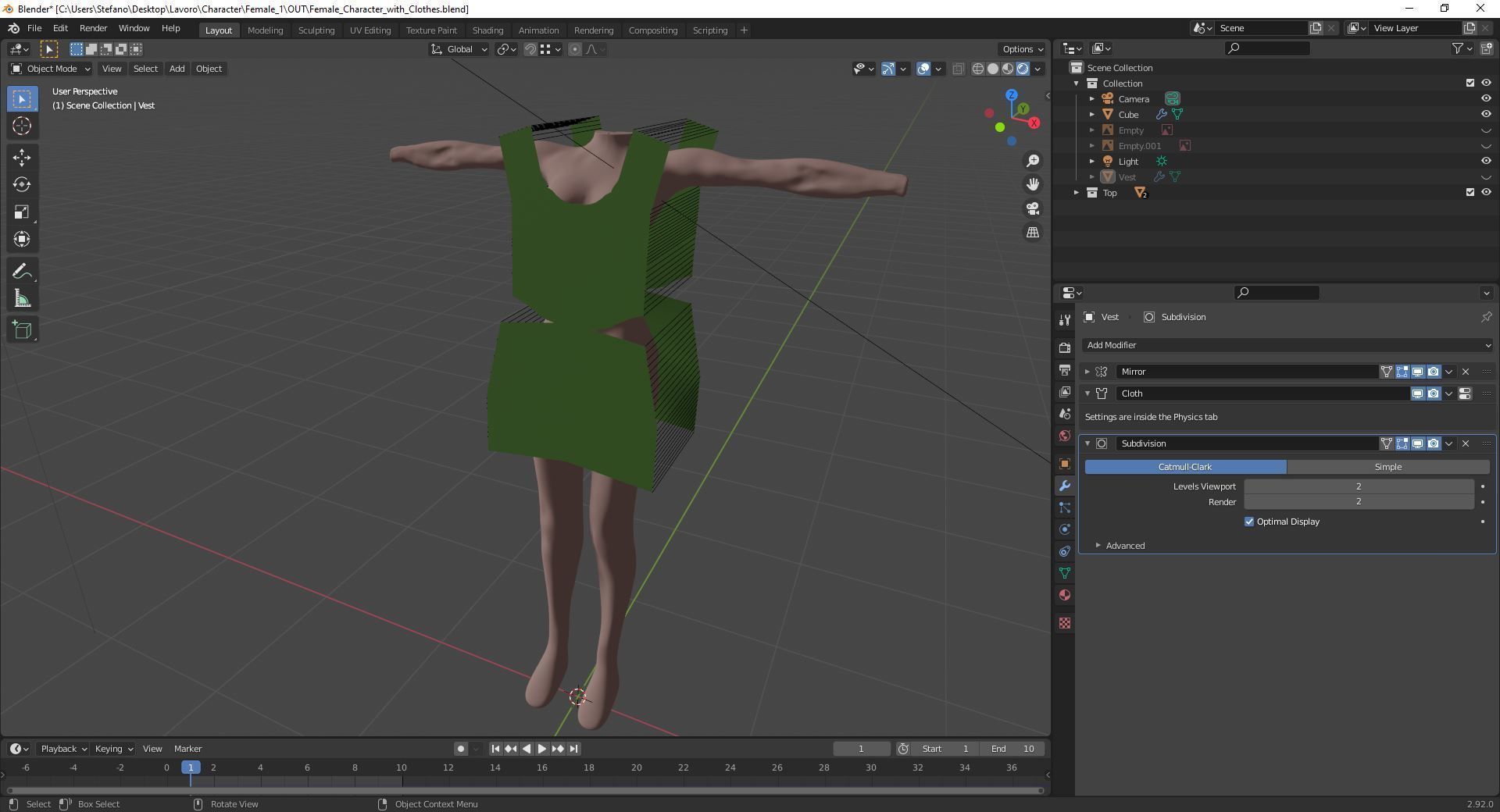
Task: Activate the Annotate tool
Action: [x=21, y=271]
